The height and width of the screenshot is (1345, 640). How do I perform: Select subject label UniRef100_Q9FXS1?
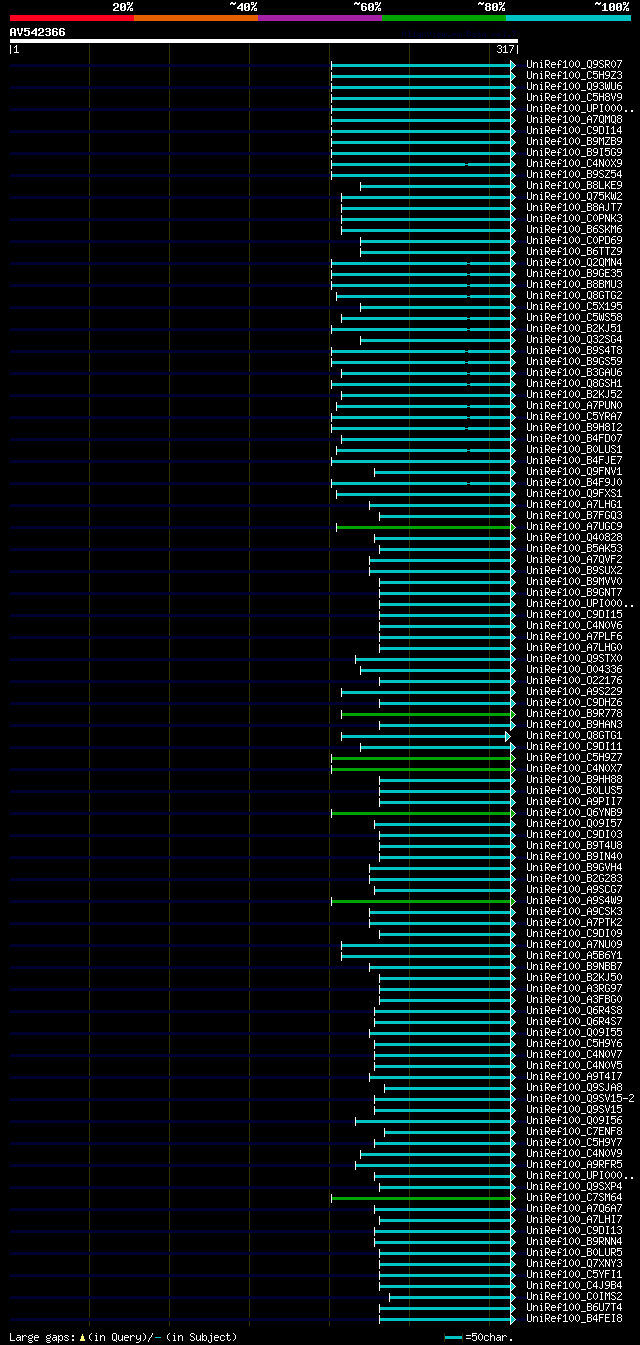pyautogui.click(x=573, y=494)
